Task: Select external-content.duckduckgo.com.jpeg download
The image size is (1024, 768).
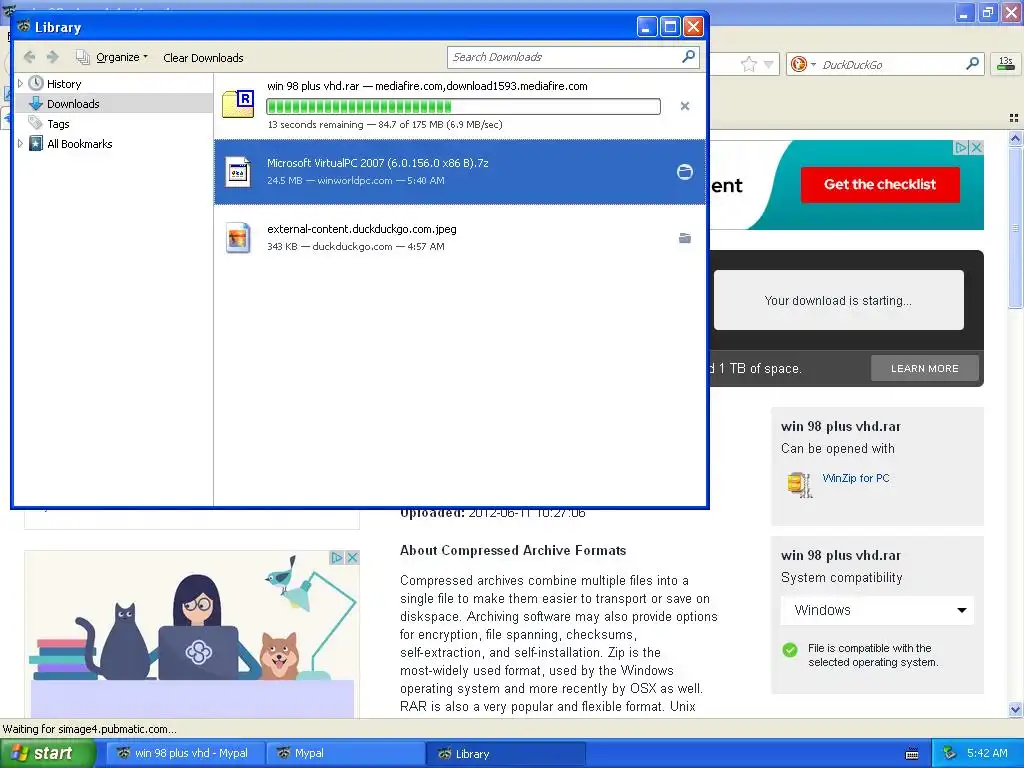Action: [460, 238]
